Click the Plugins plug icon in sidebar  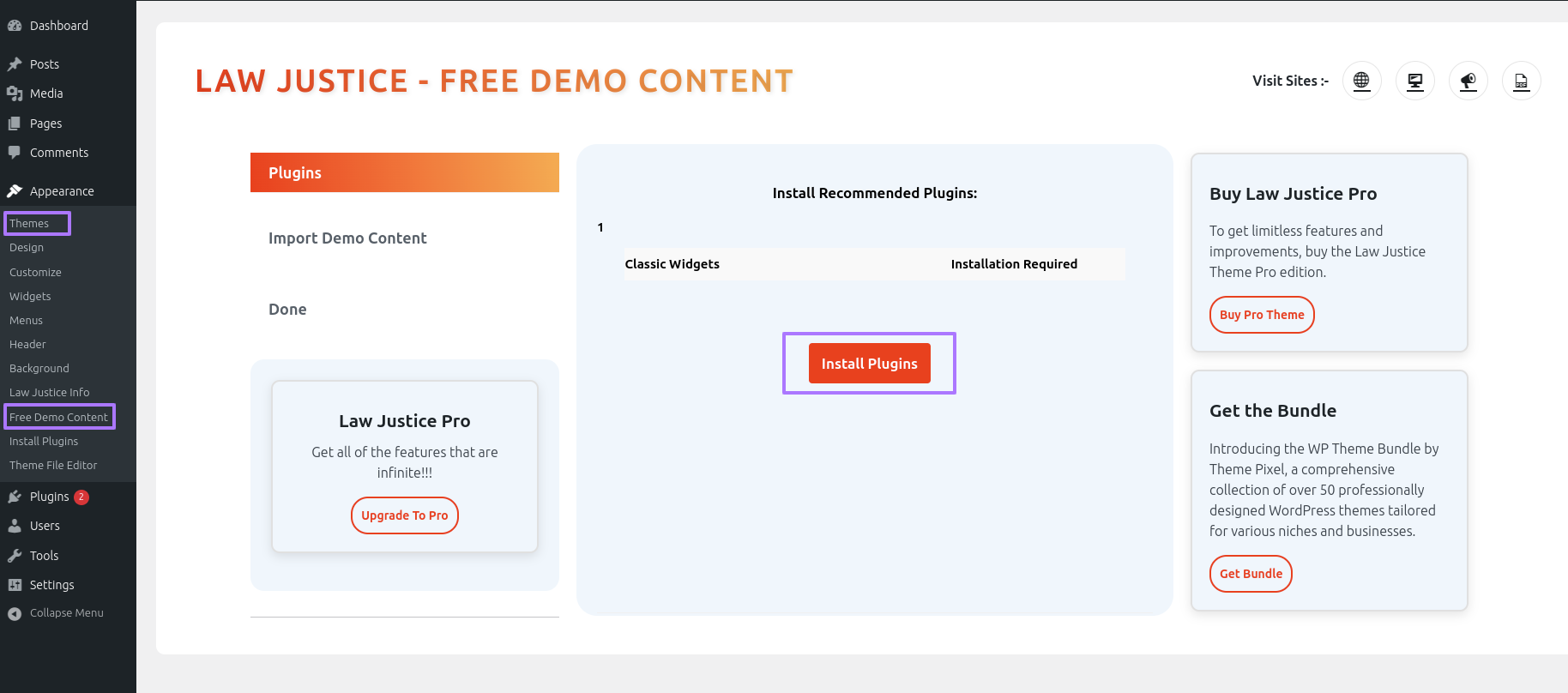(x=15, y=497)
